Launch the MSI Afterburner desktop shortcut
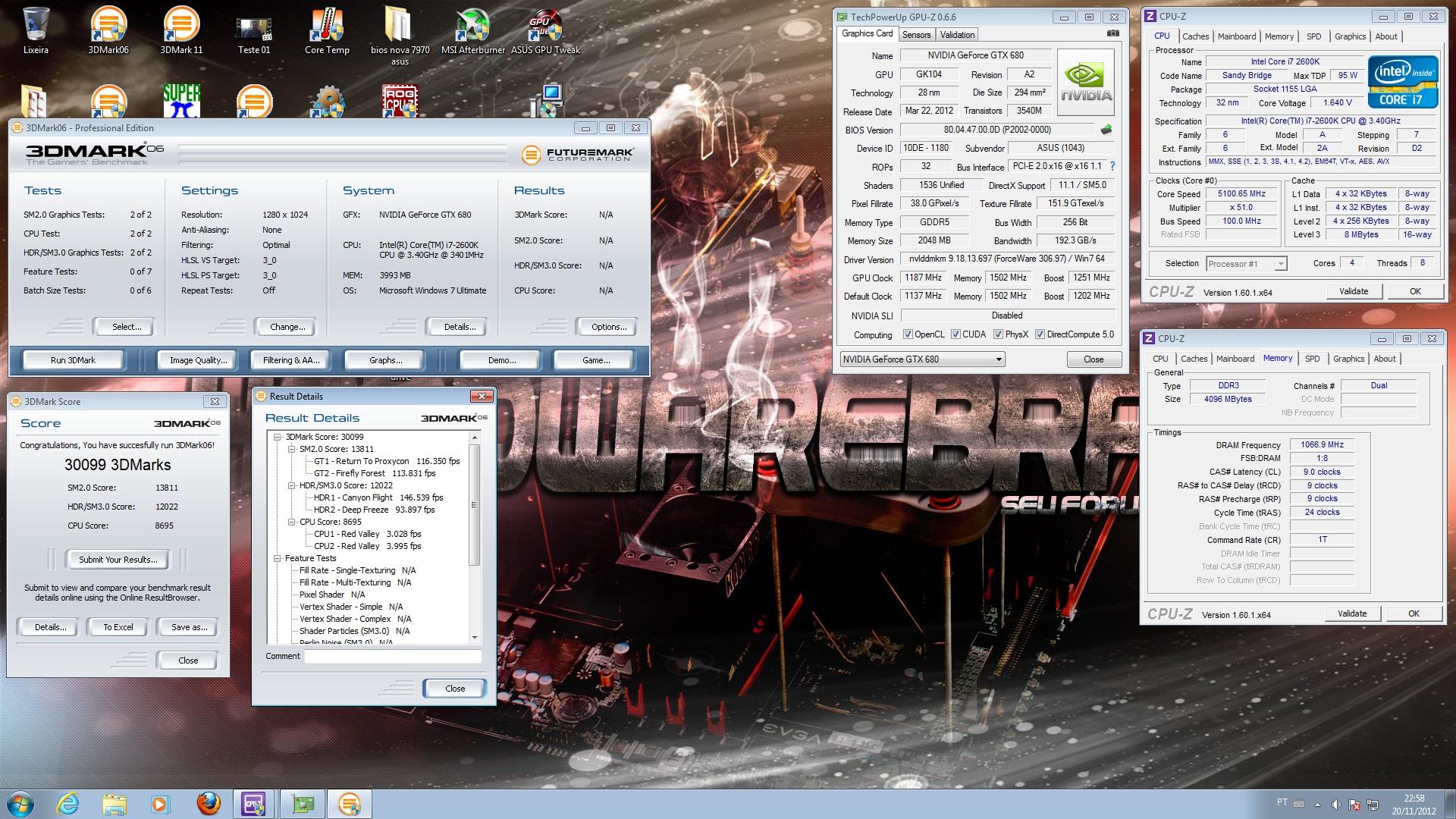Viewport: 1456px width, 819px height. click(x=472, y=30)
